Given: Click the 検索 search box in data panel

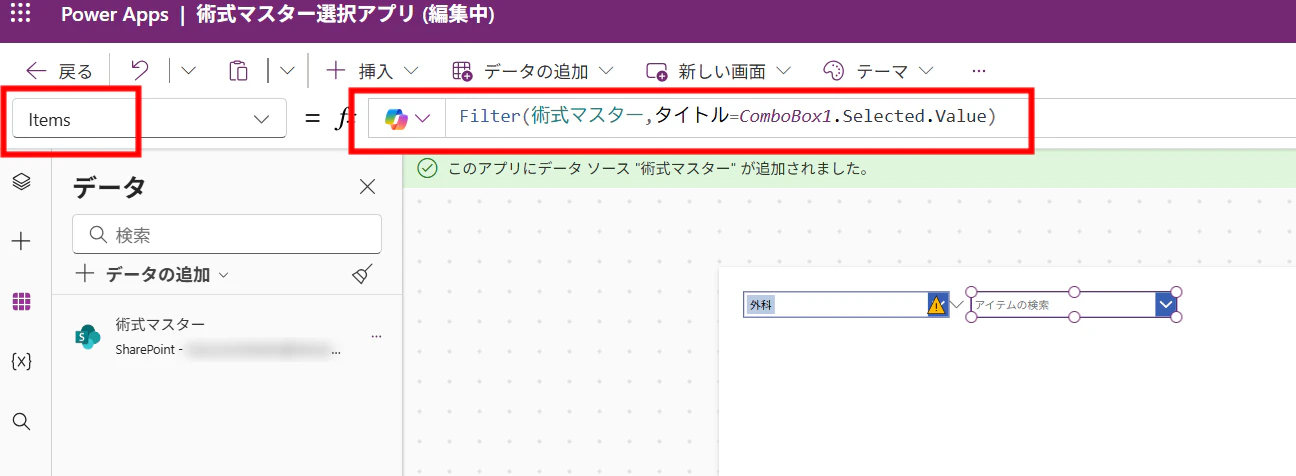Looking at the screenshot, I should point(227,234).
